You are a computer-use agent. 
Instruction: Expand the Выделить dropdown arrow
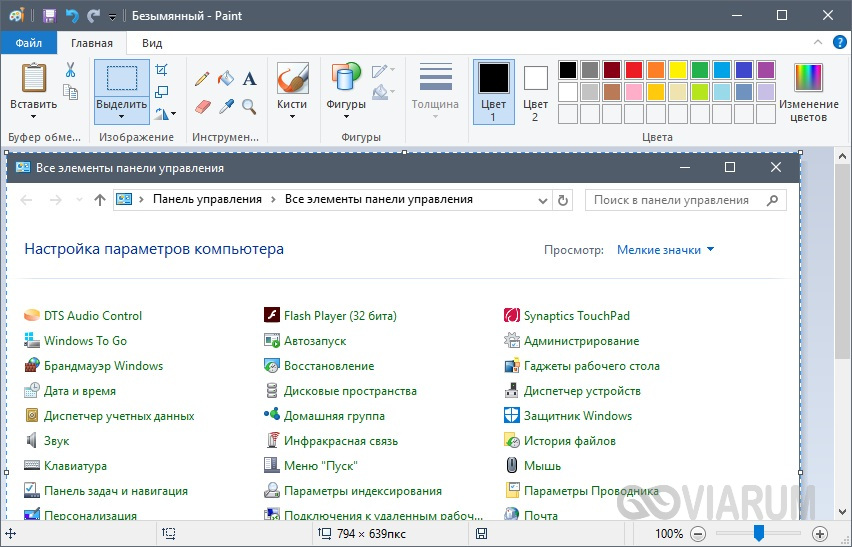coord(122,116)
